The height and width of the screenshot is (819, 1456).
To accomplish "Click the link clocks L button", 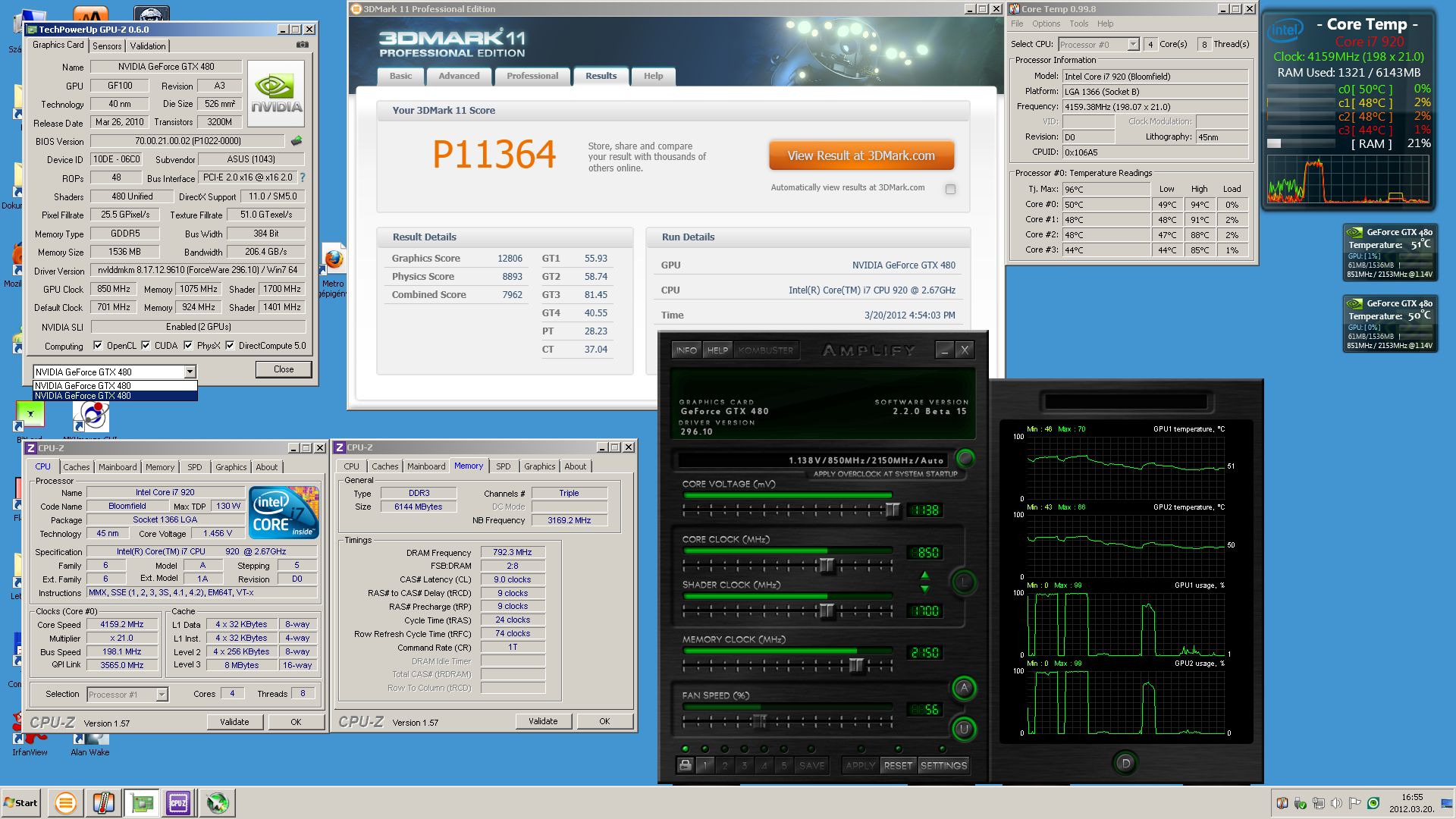I will coord(964,582).
